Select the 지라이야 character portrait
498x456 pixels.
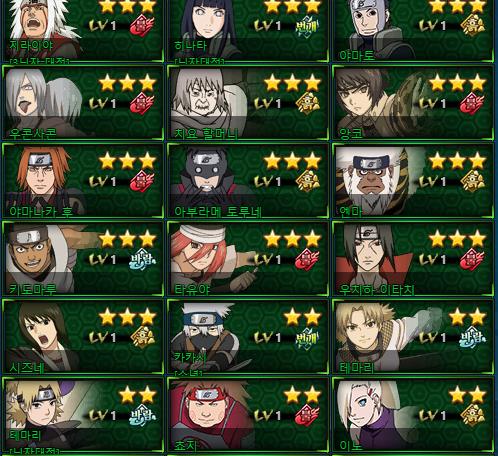[42, 28]
